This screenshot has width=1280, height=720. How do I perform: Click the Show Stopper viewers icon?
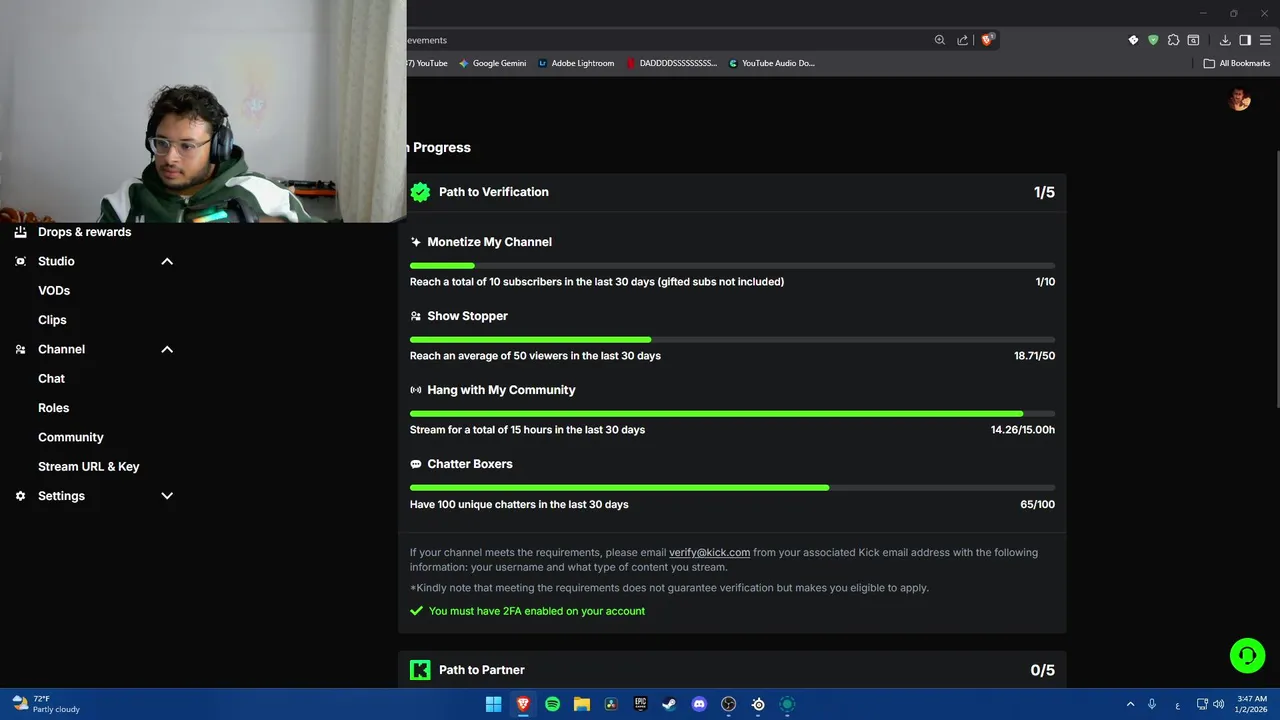[x=416, y=316]
